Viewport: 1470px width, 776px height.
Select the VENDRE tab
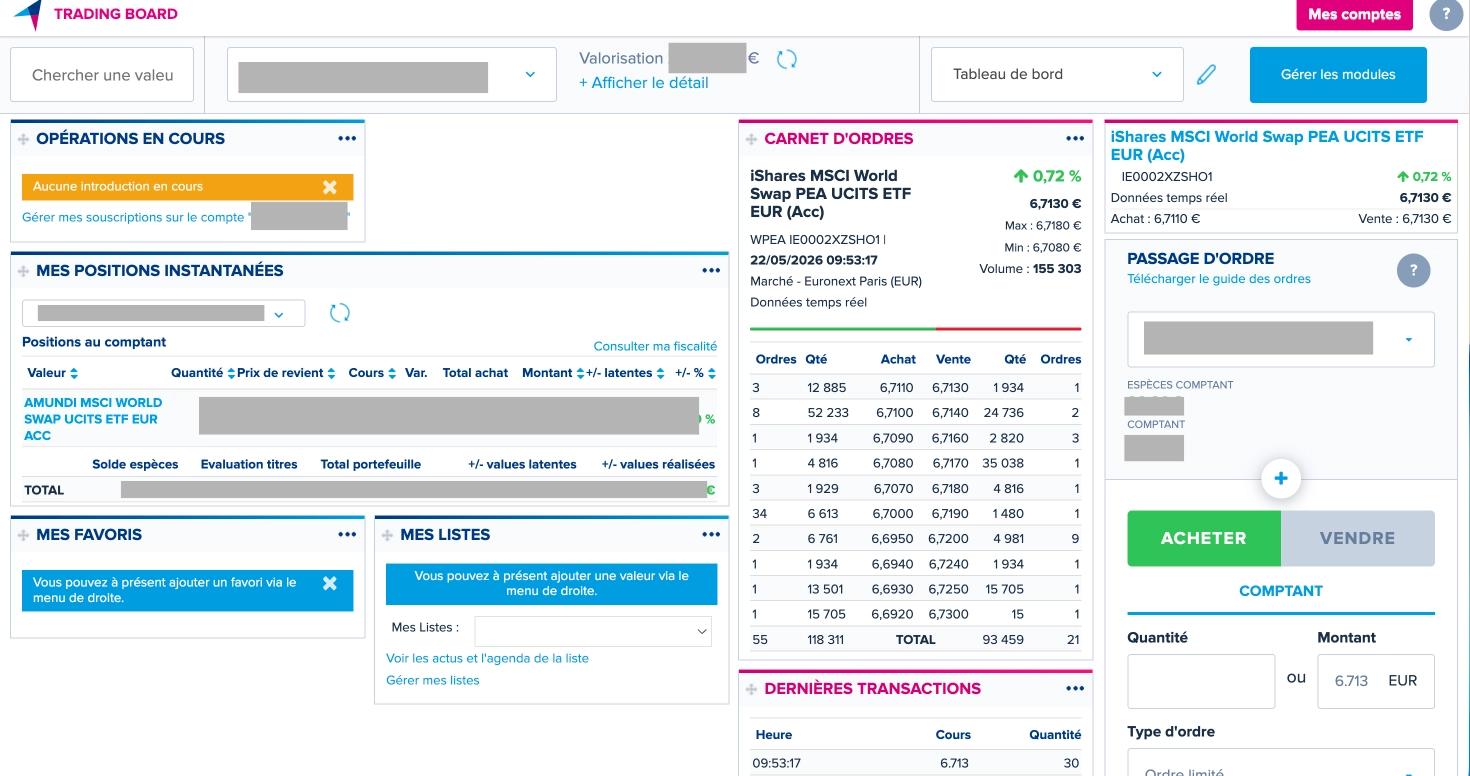point(1358,538)
